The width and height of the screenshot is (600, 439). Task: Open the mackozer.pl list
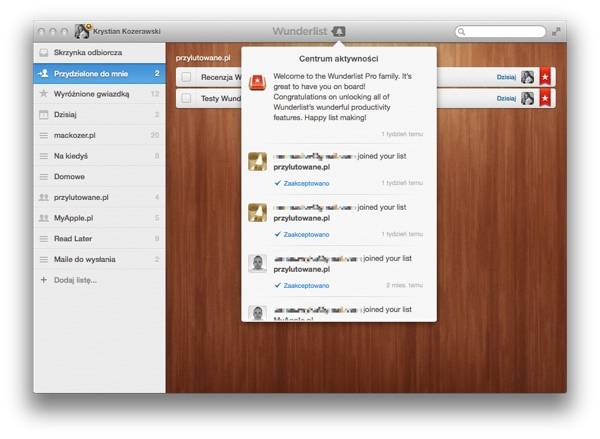(x=99, y=135)
